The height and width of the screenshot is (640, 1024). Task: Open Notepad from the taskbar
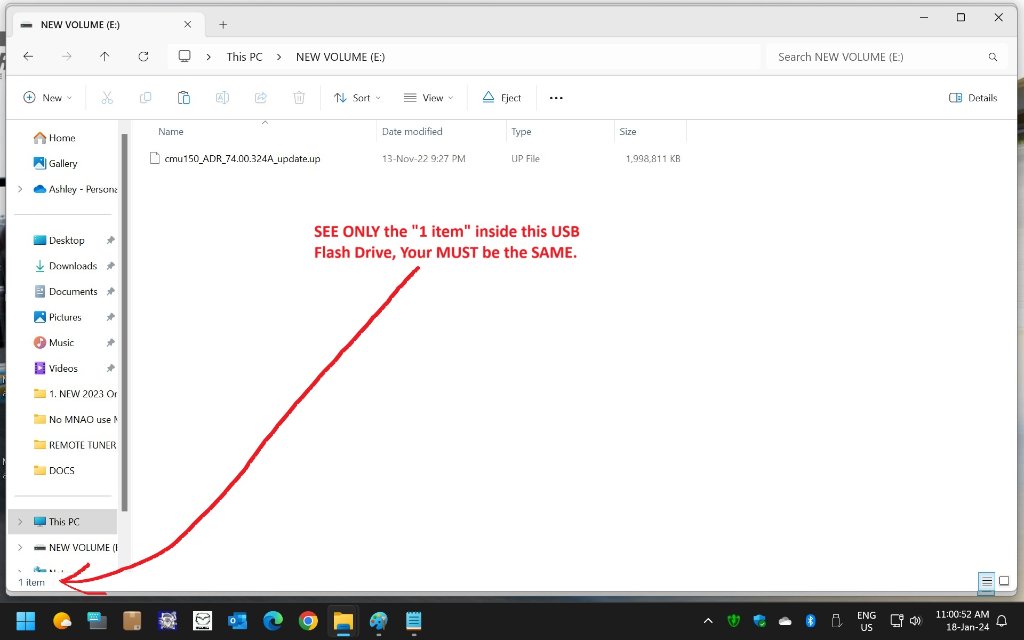click(x=413, y=620)
